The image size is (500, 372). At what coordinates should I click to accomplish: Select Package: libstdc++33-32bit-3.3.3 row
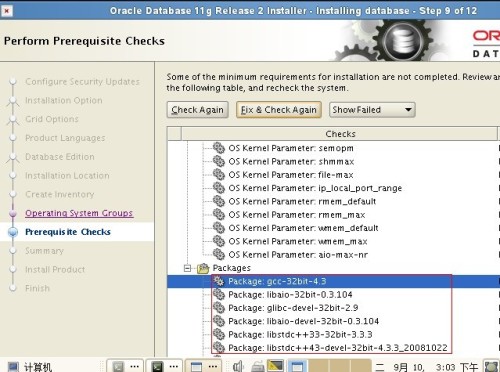coord(300,335)
